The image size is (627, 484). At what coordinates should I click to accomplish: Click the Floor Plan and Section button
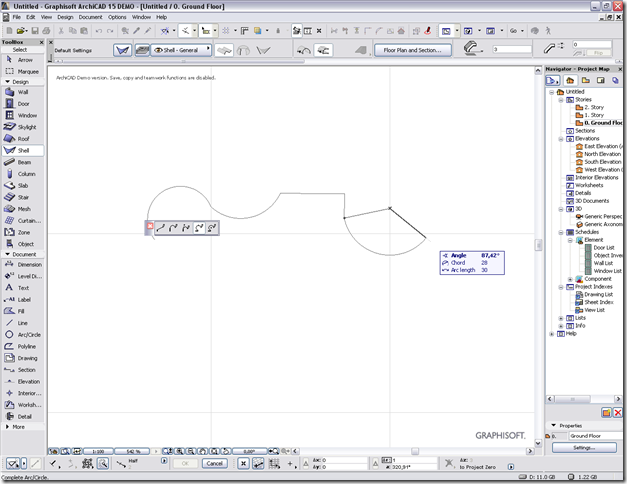click(x=413, y=50)
